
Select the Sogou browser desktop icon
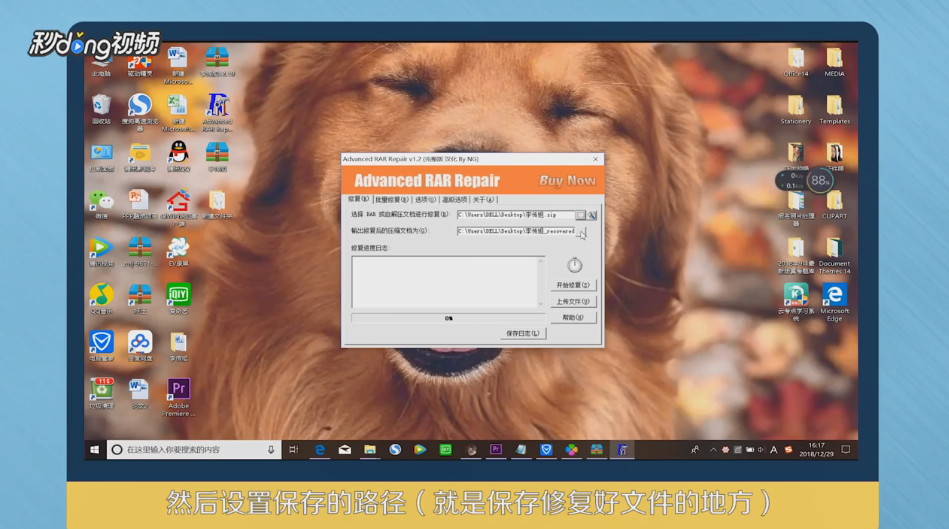140,112
